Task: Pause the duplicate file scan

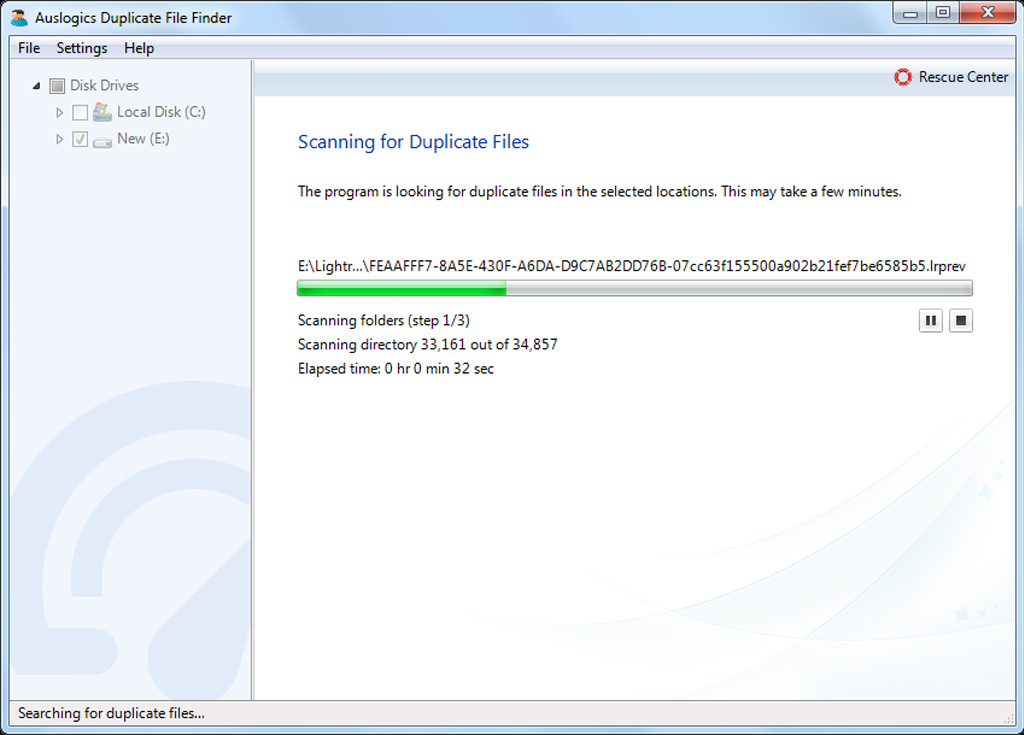Action: 931,321
